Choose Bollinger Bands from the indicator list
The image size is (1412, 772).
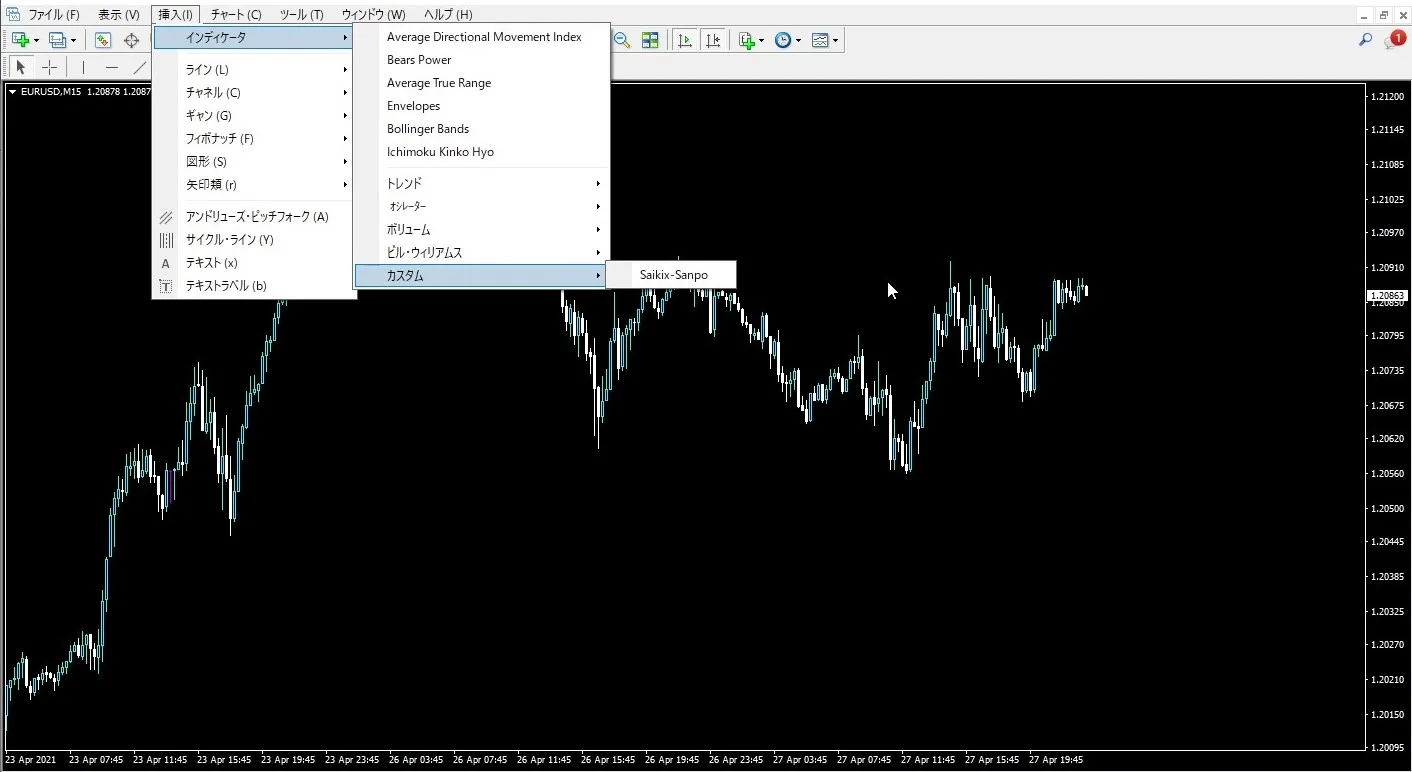pos(428,129)
